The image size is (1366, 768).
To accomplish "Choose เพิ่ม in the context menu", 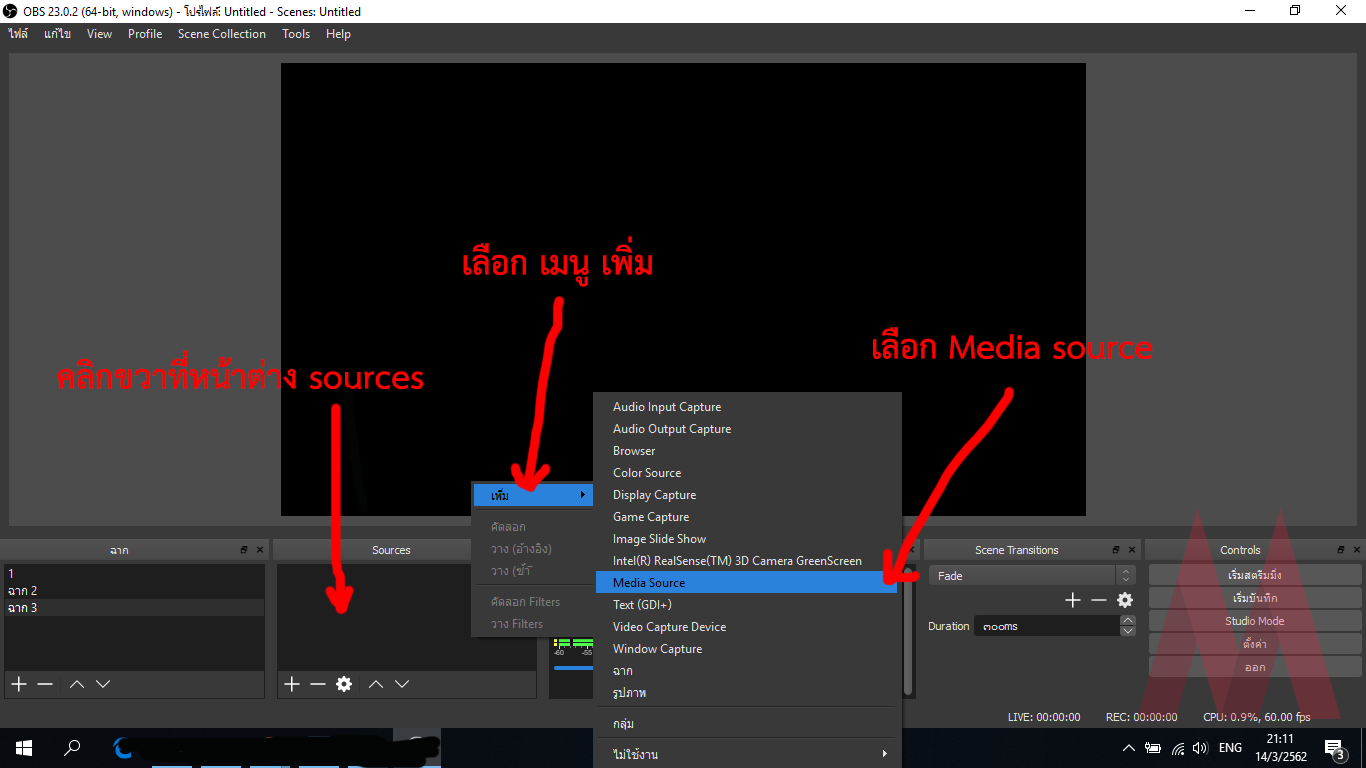I will point(533,495).
